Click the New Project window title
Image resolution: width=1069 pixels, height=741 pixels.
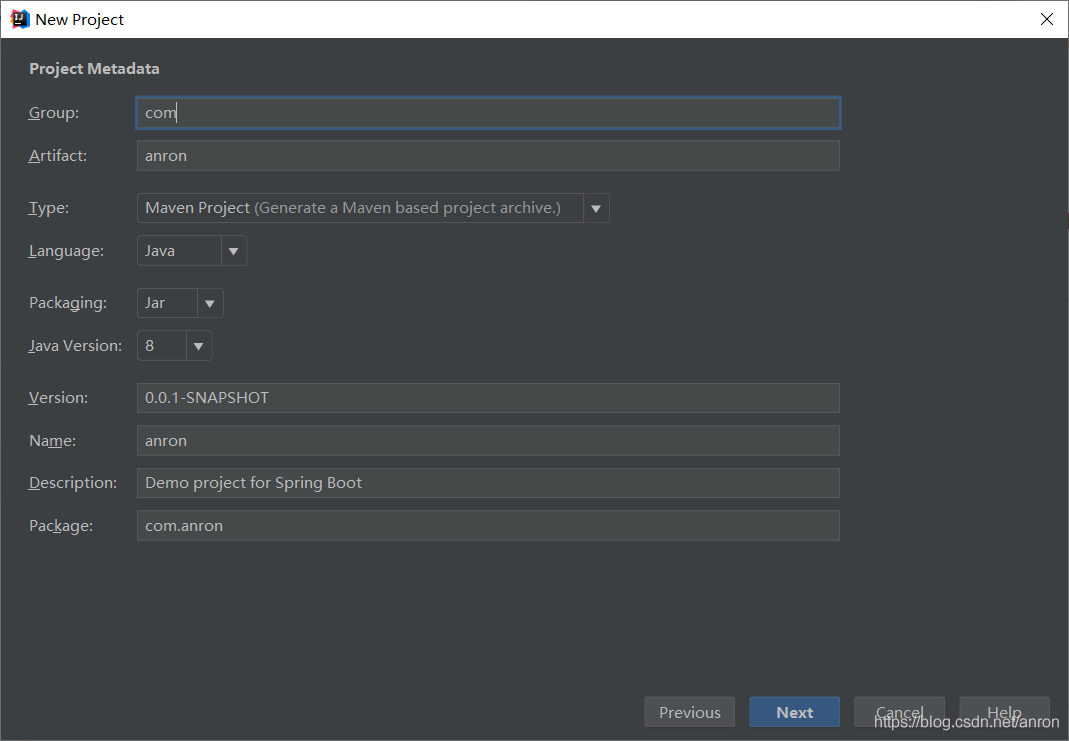(x=80, y=20)
